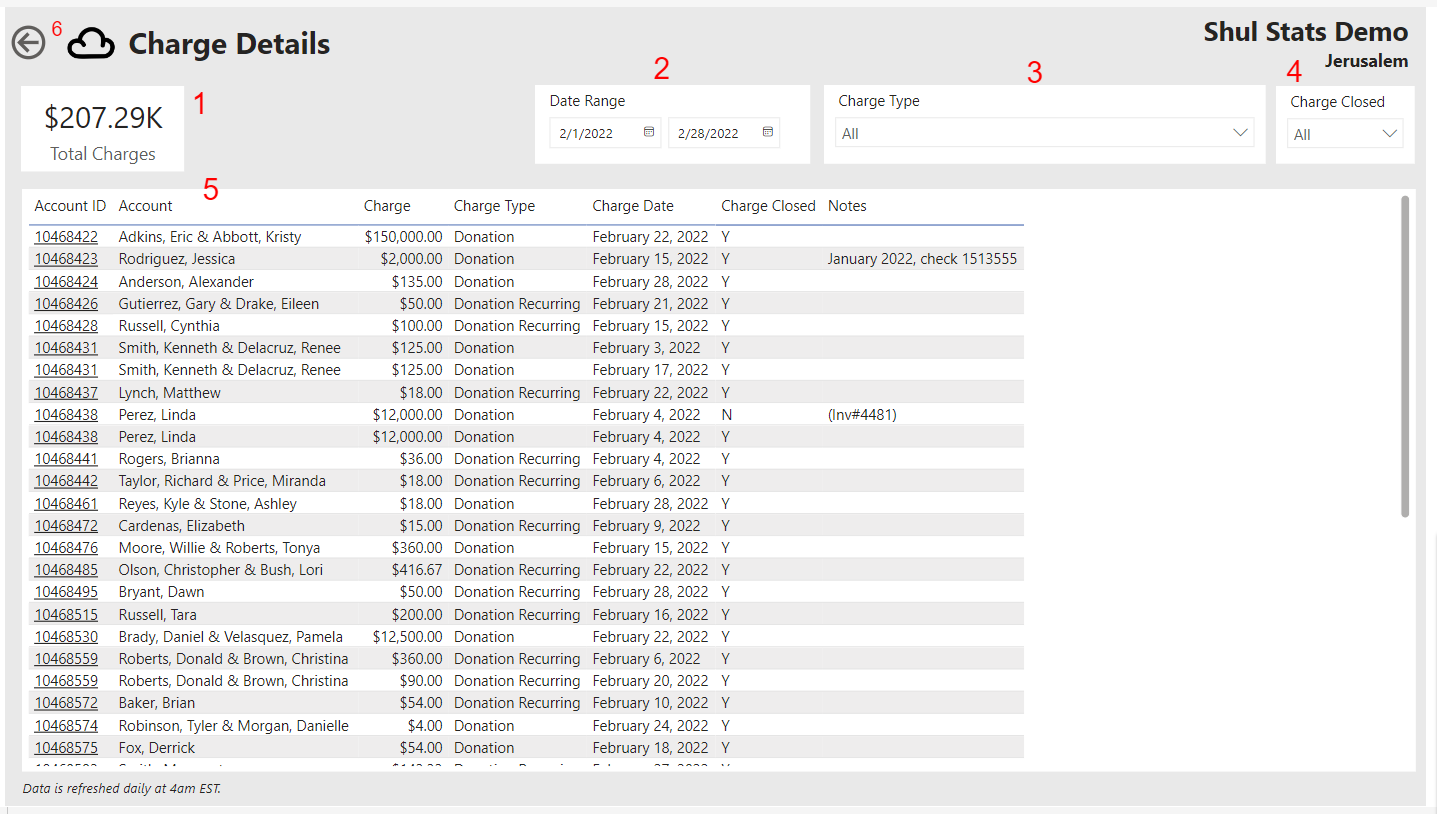Expand the Charge Closed dropdown
This screenshot has height=814, width=1437.
pos(1390,132)
